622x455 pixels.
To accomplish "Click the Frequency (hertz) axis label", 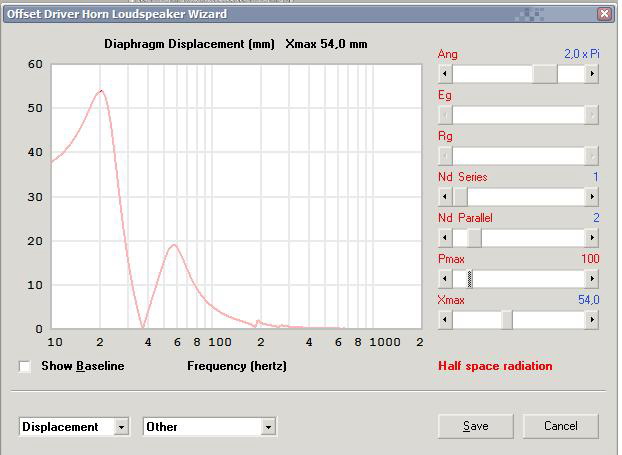I will [x=237, y=366].
